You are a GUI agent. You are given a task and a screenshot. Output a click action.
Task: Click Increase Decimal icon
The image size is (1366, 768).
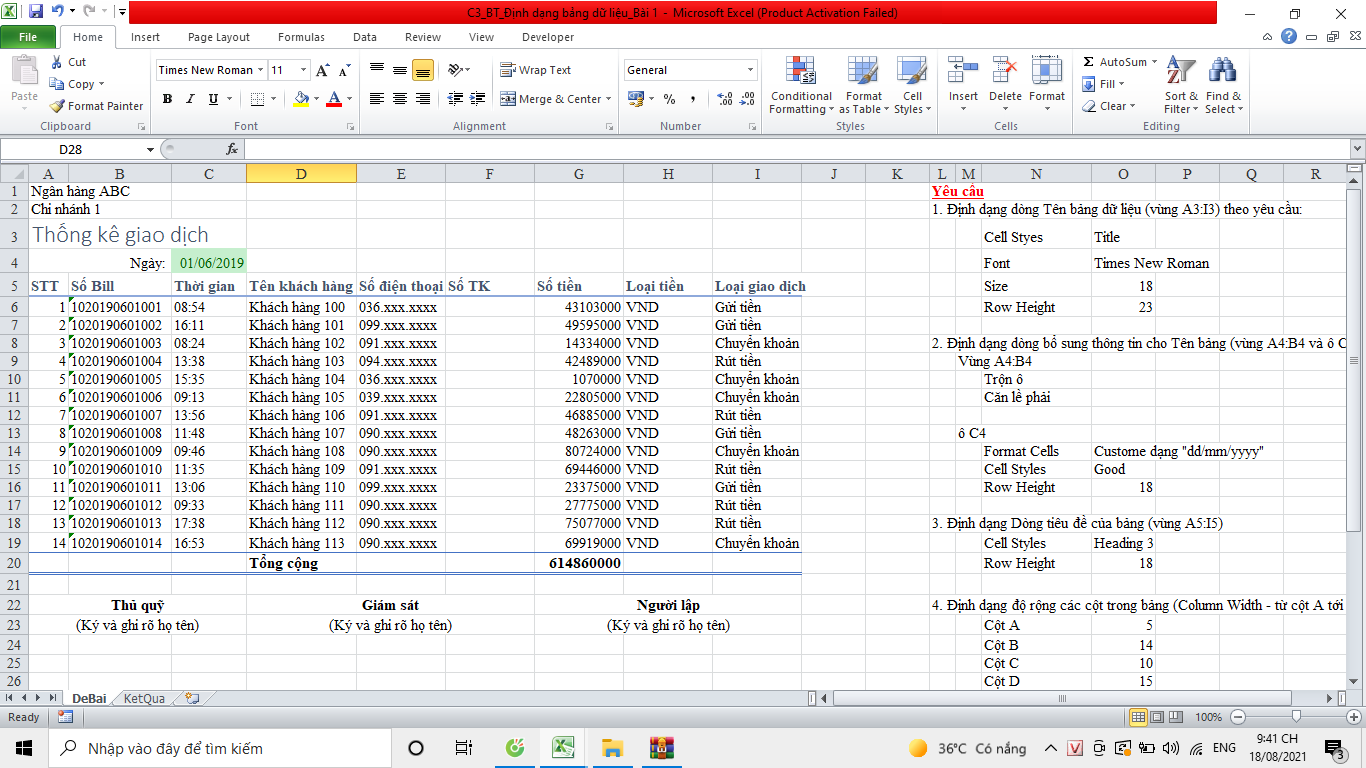pos(725,99)
